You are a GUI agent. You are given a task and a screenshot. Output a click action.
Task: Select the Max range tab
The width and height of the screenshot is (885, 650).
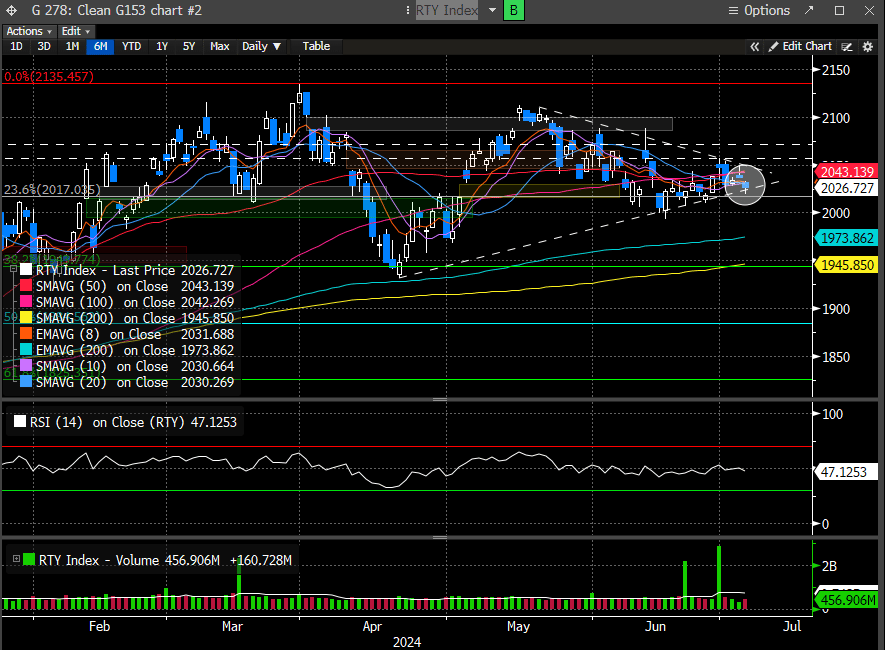(x=220, y=46)
